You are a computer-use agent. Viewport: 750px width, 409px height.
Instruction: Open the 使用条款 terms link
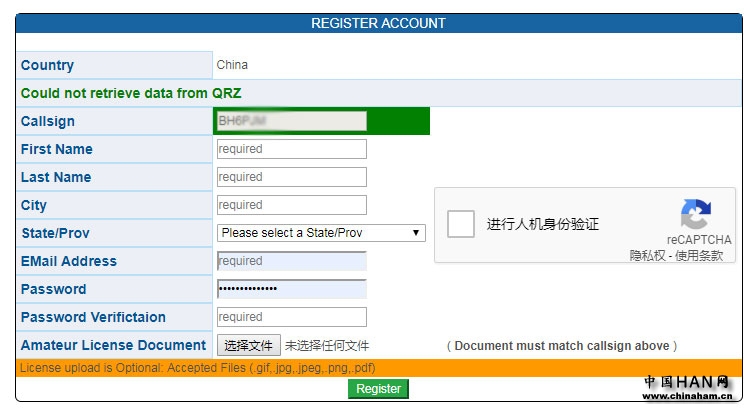[x=700, y=256]
